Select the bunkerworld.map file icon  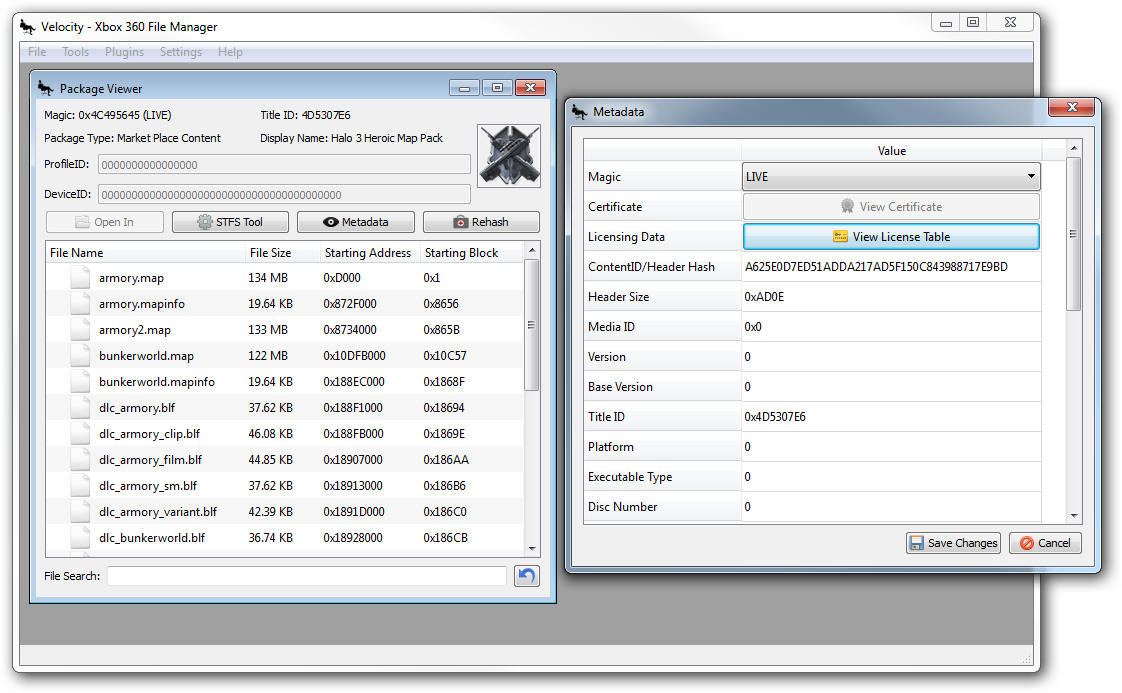click(x=80, y=356)
